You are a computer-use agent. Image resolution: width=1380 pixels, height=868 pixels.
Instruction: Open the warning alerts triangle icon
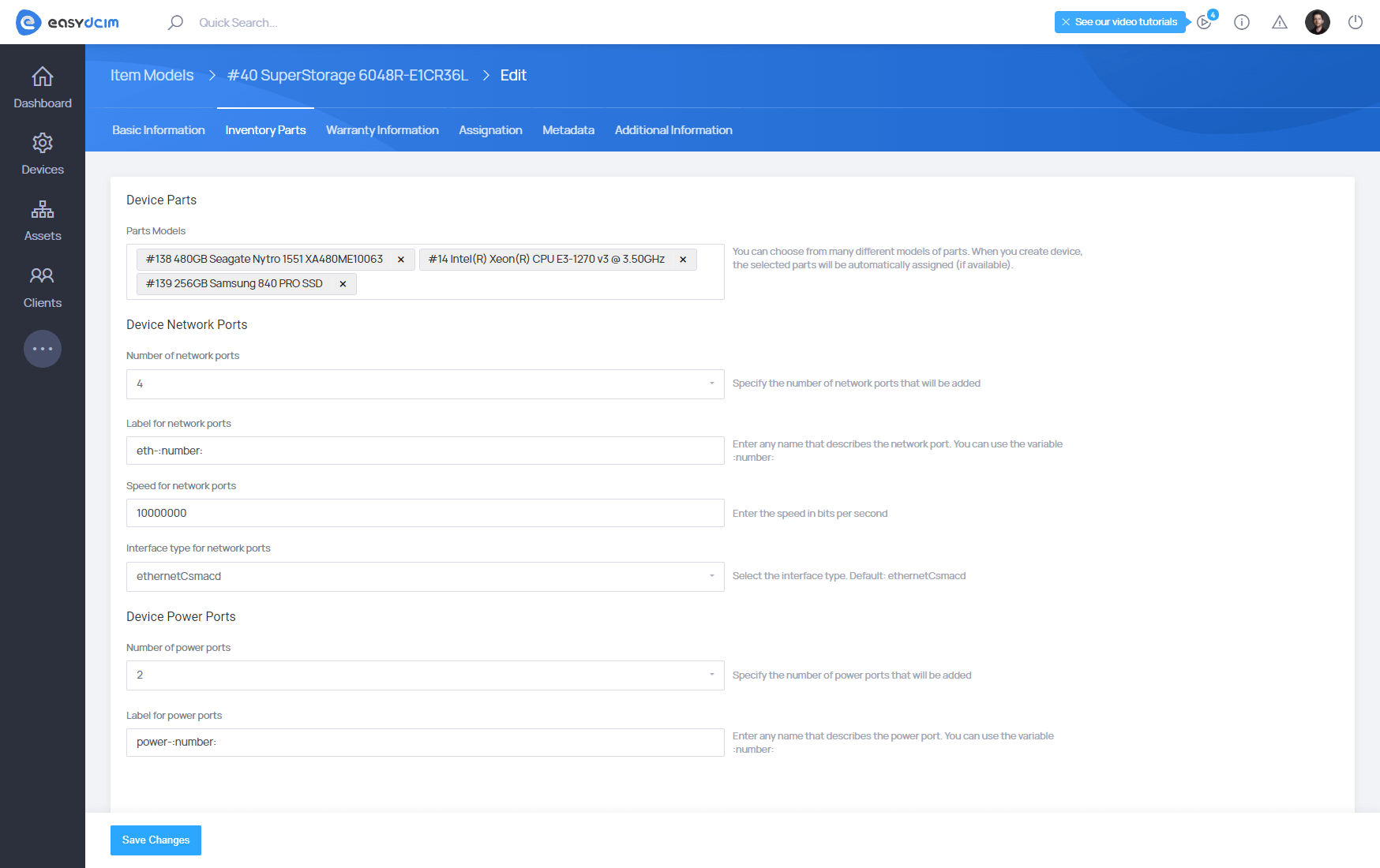click(1280, 22)
